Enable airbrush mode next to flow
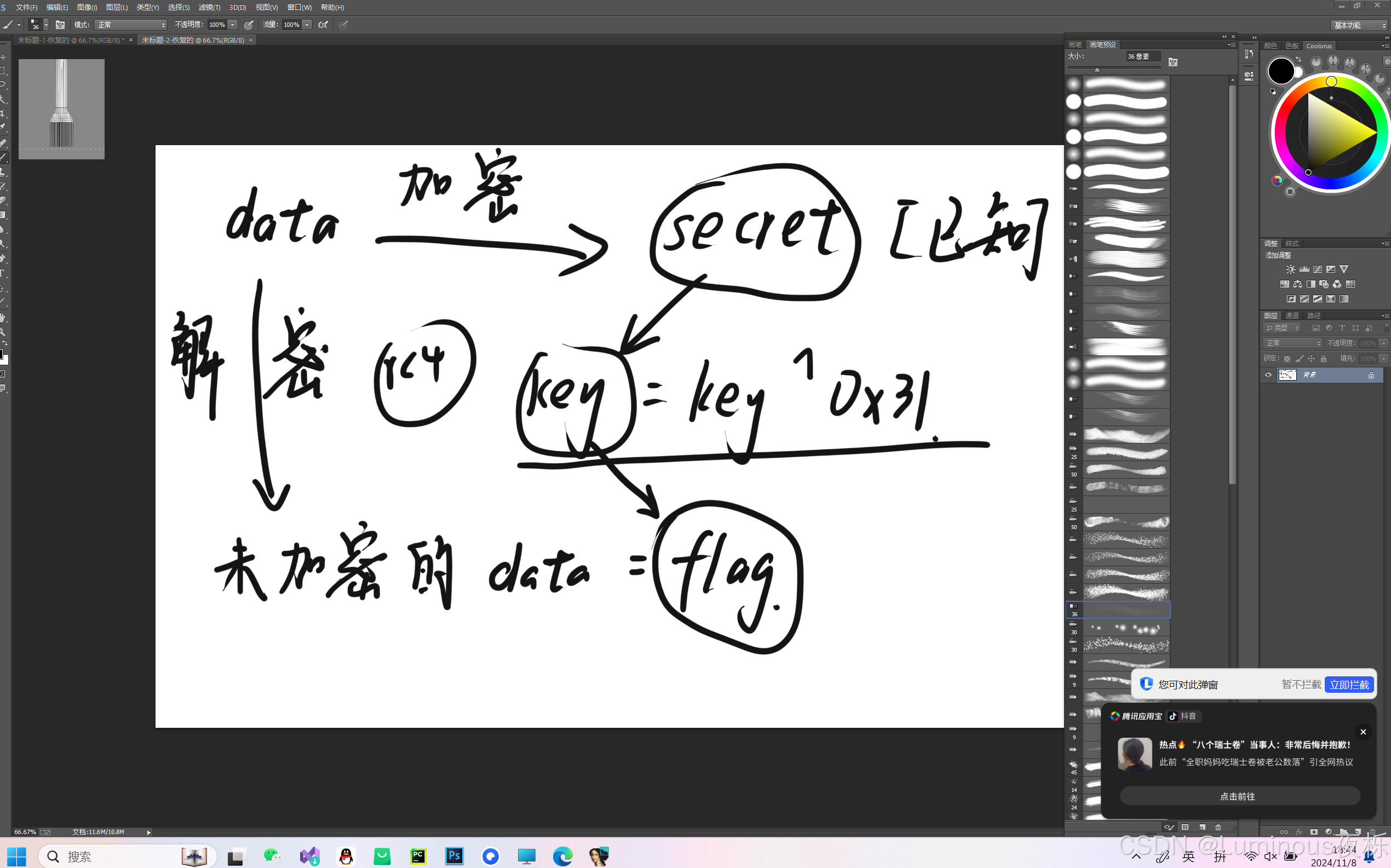 pos(323,25)
